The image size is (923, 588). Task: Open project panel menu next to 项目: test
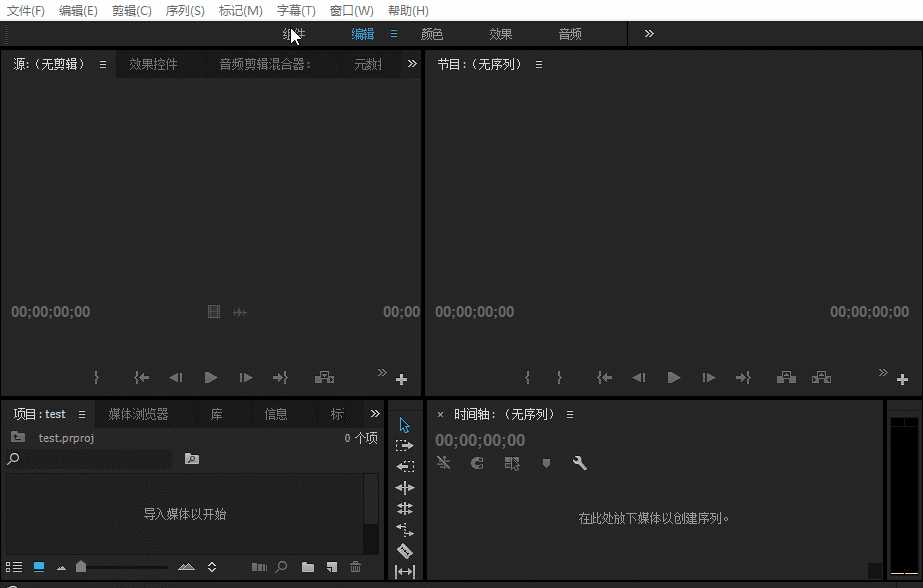82,414
